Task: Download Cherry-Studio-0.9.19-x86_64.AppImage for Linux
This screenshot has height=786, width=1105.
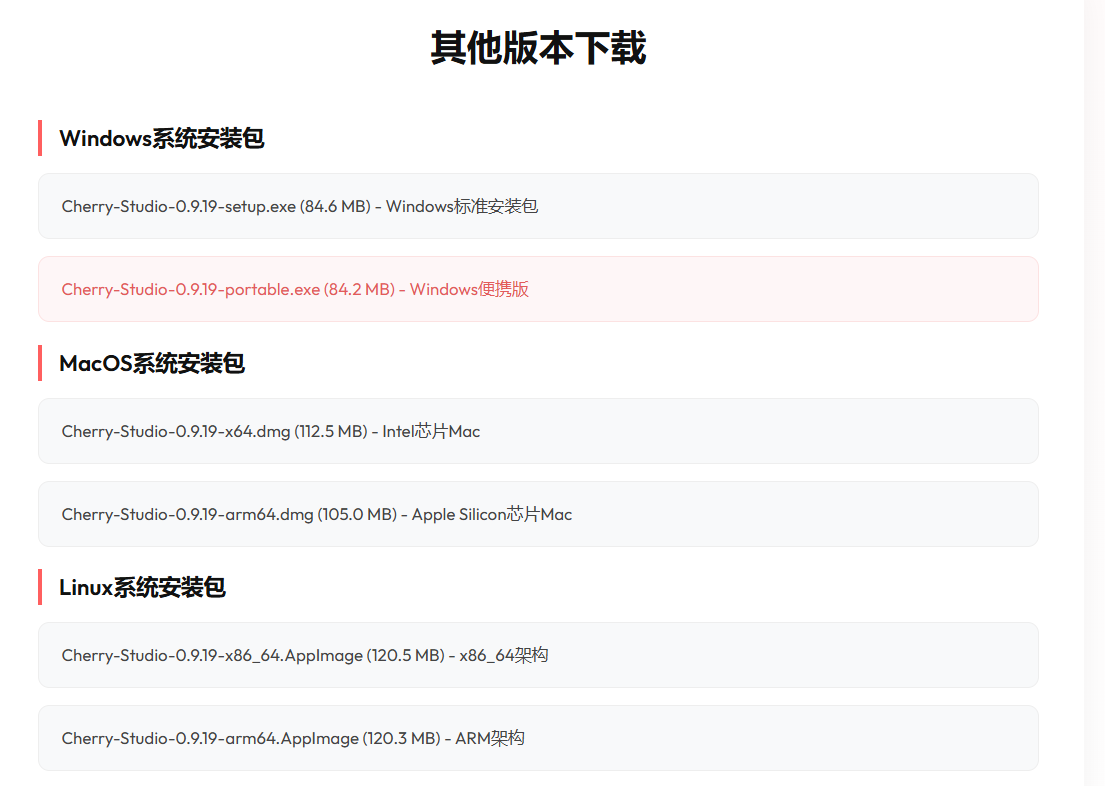Action: (538, 655)
